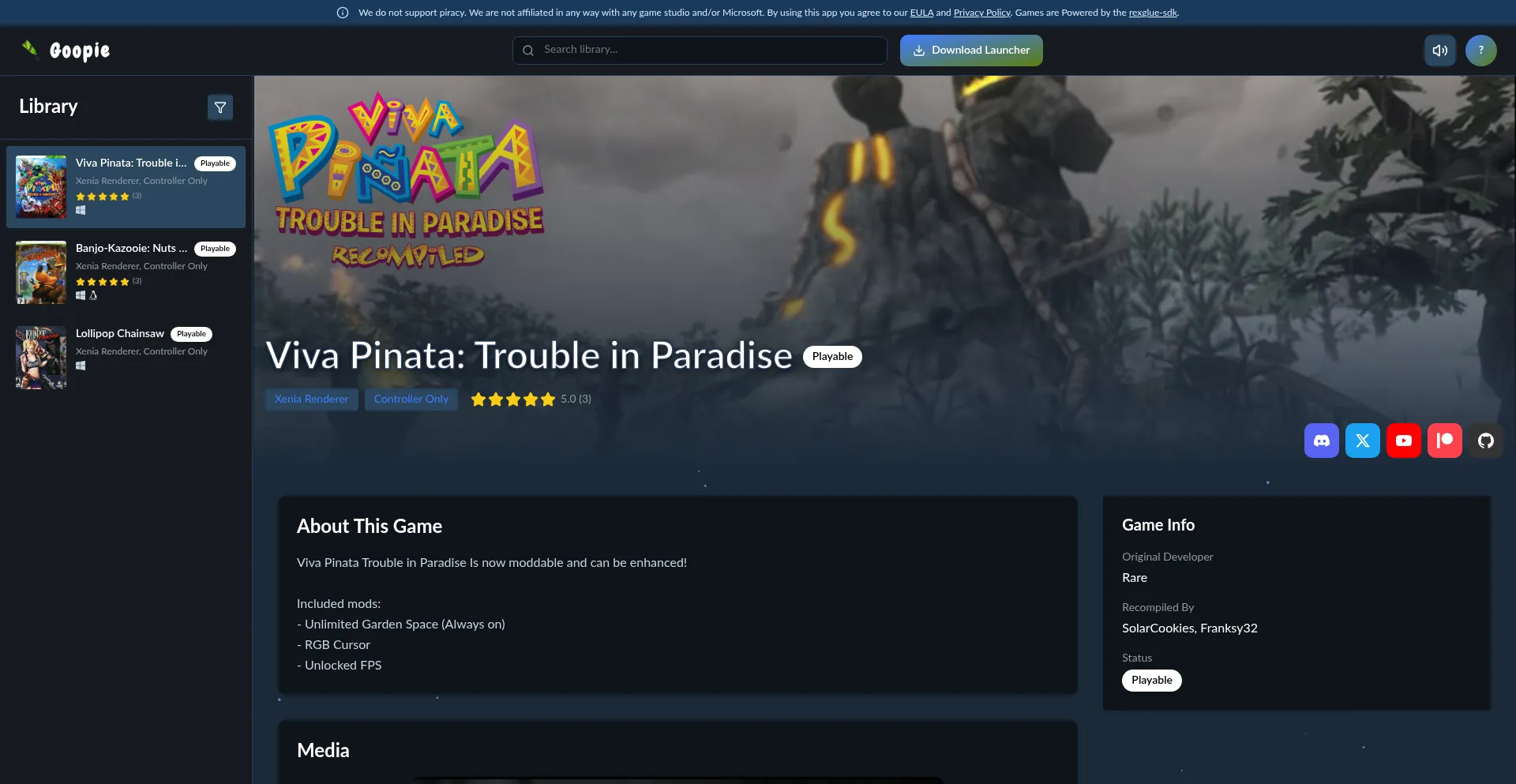Click the 'Game Info' heading
This screenshot has height=784, width=1516.
pyautogui.click(x=1158, y=525)
